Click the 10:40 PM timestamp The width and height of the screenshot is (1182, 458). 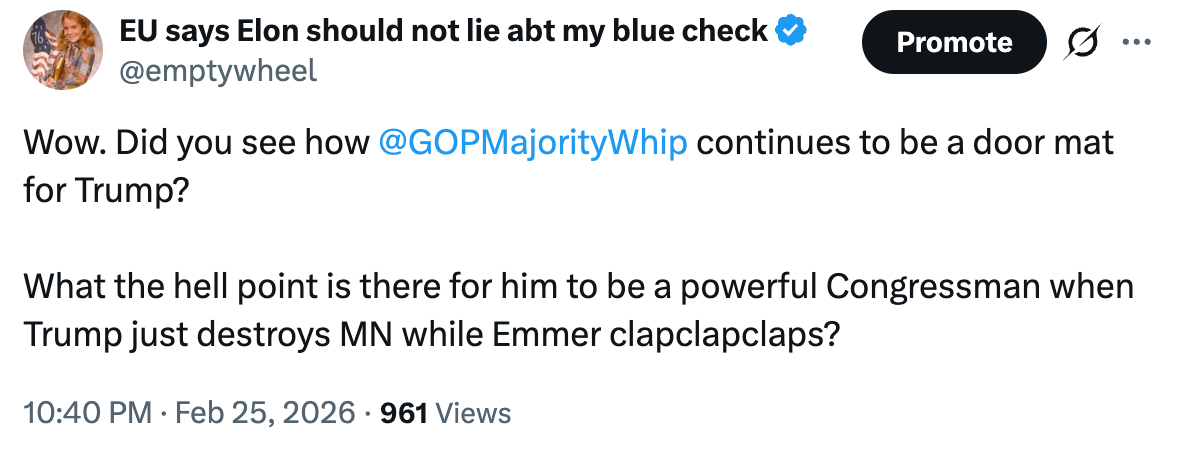pyautogui.click(x=86, y=413)
